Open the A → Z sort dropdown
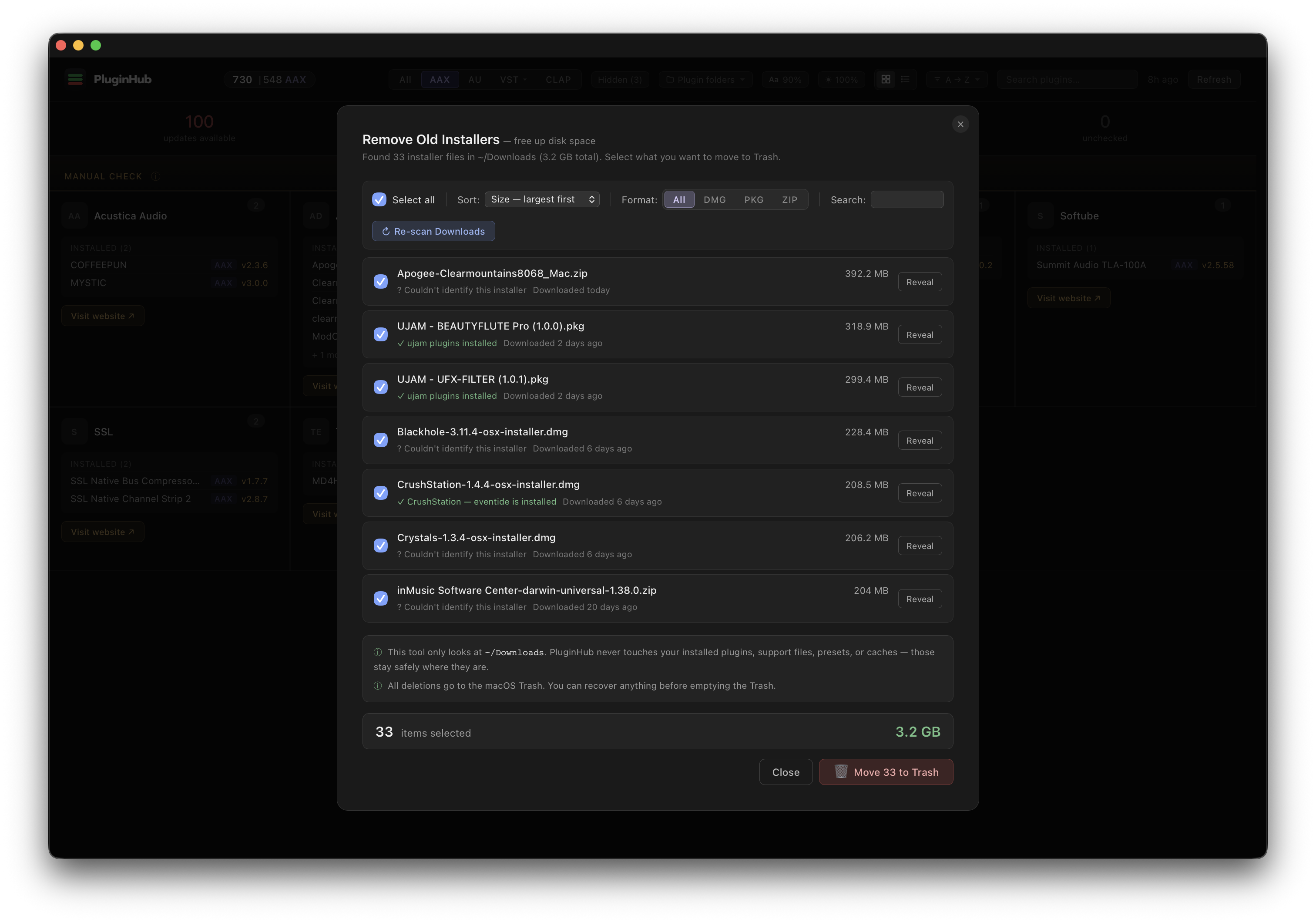 pyautogui.click(x=957, y=80)
